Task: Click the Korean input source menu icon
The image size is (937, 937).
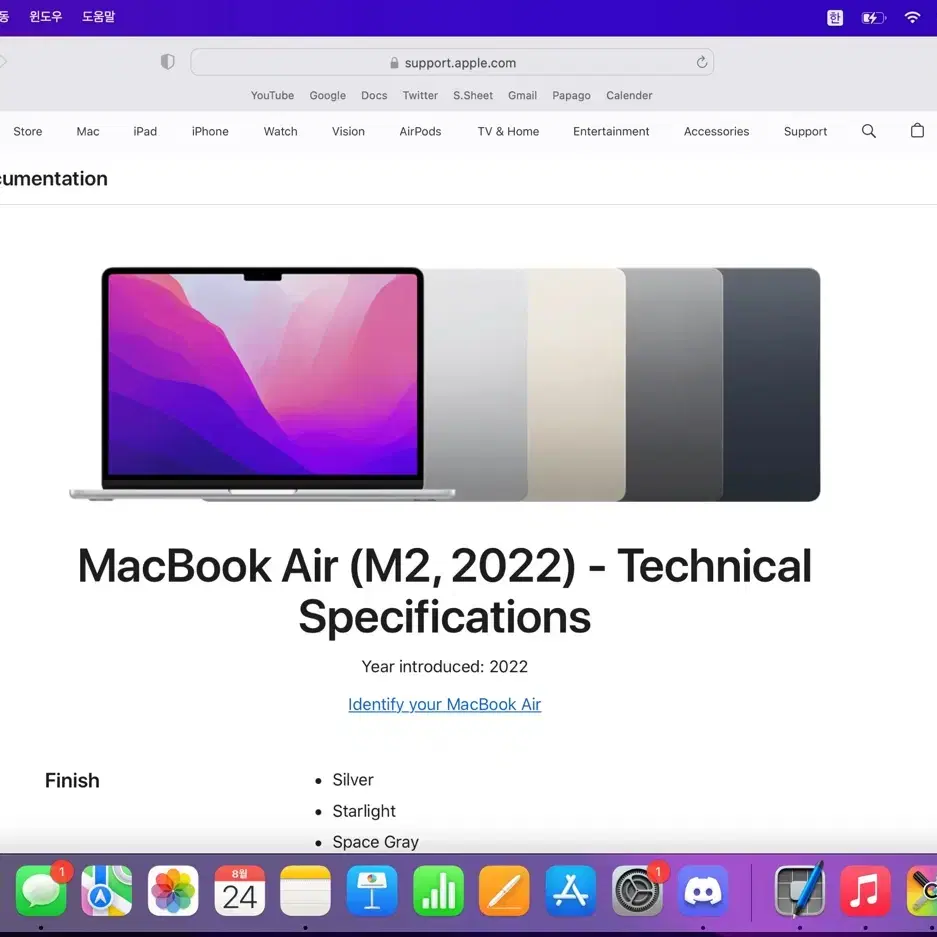Action: (x=835, y=18)
